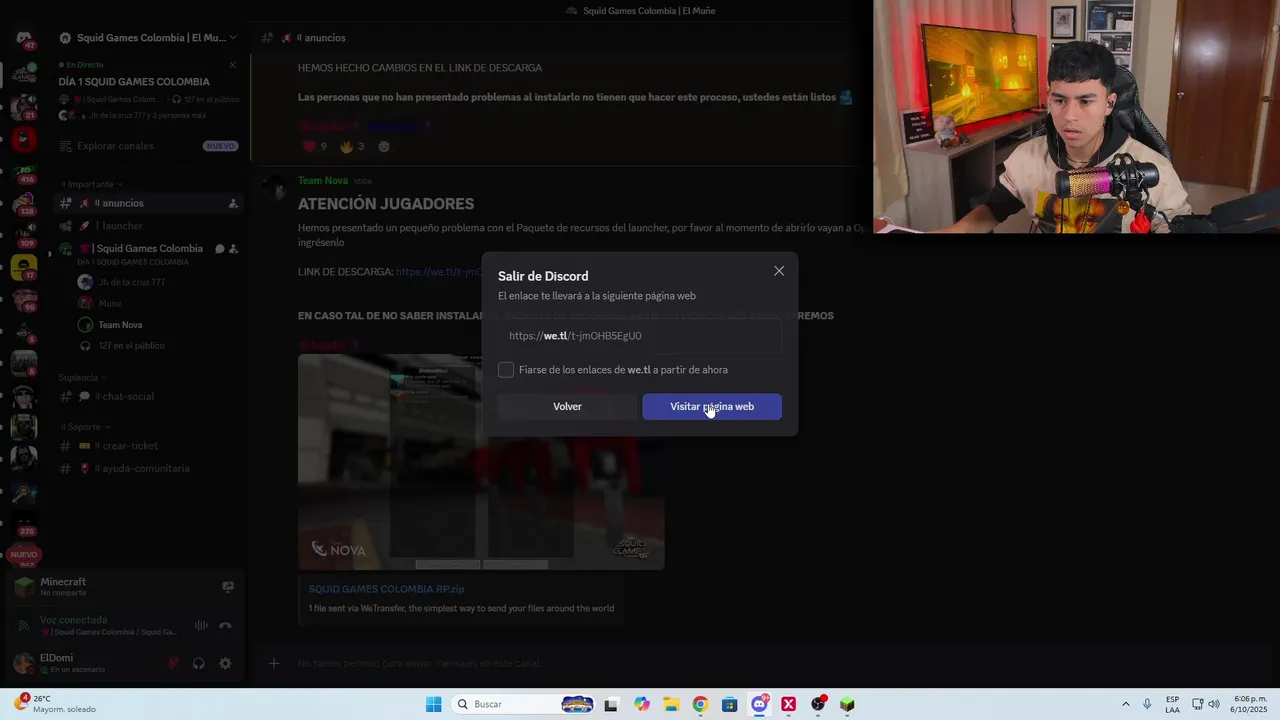Viewport: 1280px width, 720px height.
Task: Open OBS Studio from taskbar
Action: [x=818, y=704]
